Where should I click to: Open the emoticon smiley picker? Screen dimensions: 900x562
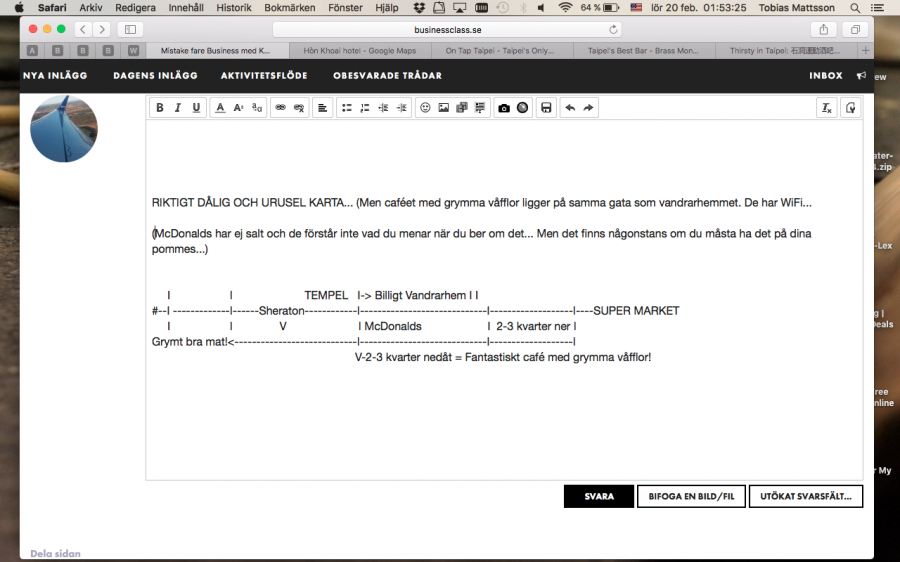click(x=424, y=108)
